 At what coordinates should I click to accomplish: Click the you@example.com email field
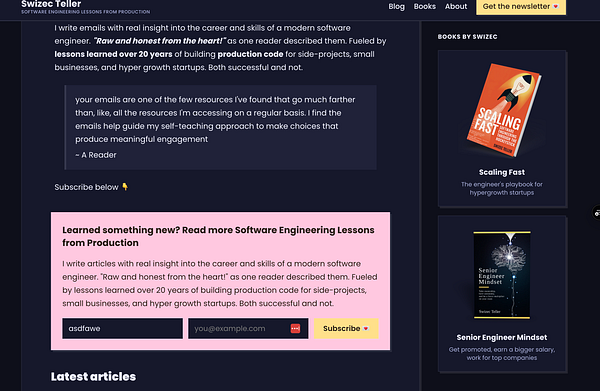pos(248,328)
